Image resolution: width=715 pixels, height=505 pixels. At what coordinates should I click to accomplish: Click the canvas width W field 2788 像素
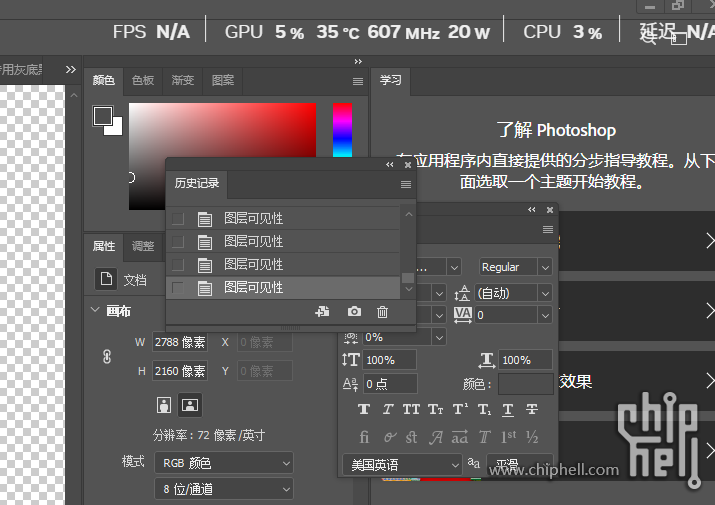[180, 342]
